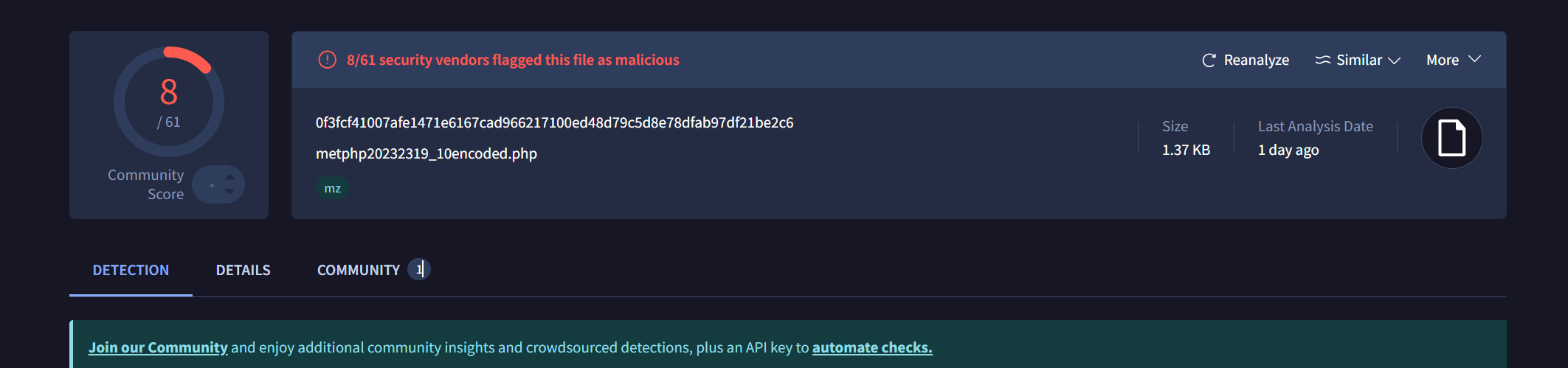Image resolution: width=1568 pixels, height=368 pixels.
Task: Open the automate checks link
Action: pos(871,347)
